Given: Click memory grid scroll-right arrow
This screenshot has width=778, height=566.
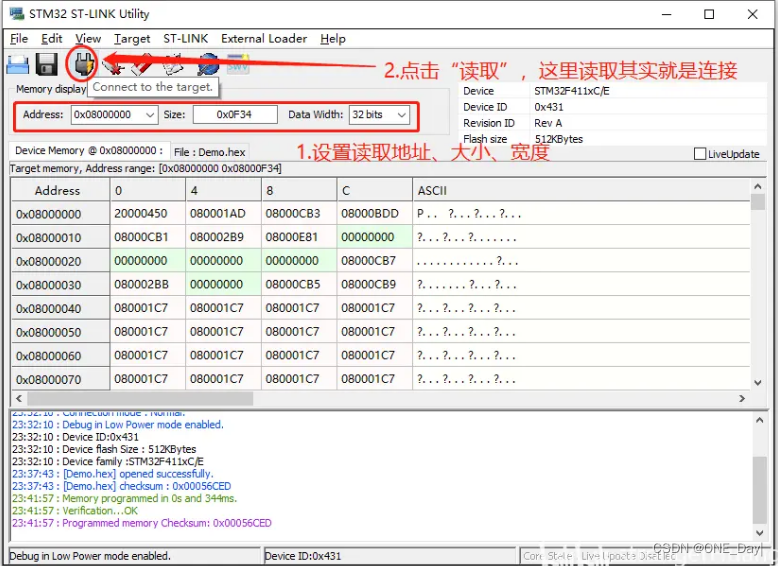Looking at the screenshot, I should tap(742, 398).
